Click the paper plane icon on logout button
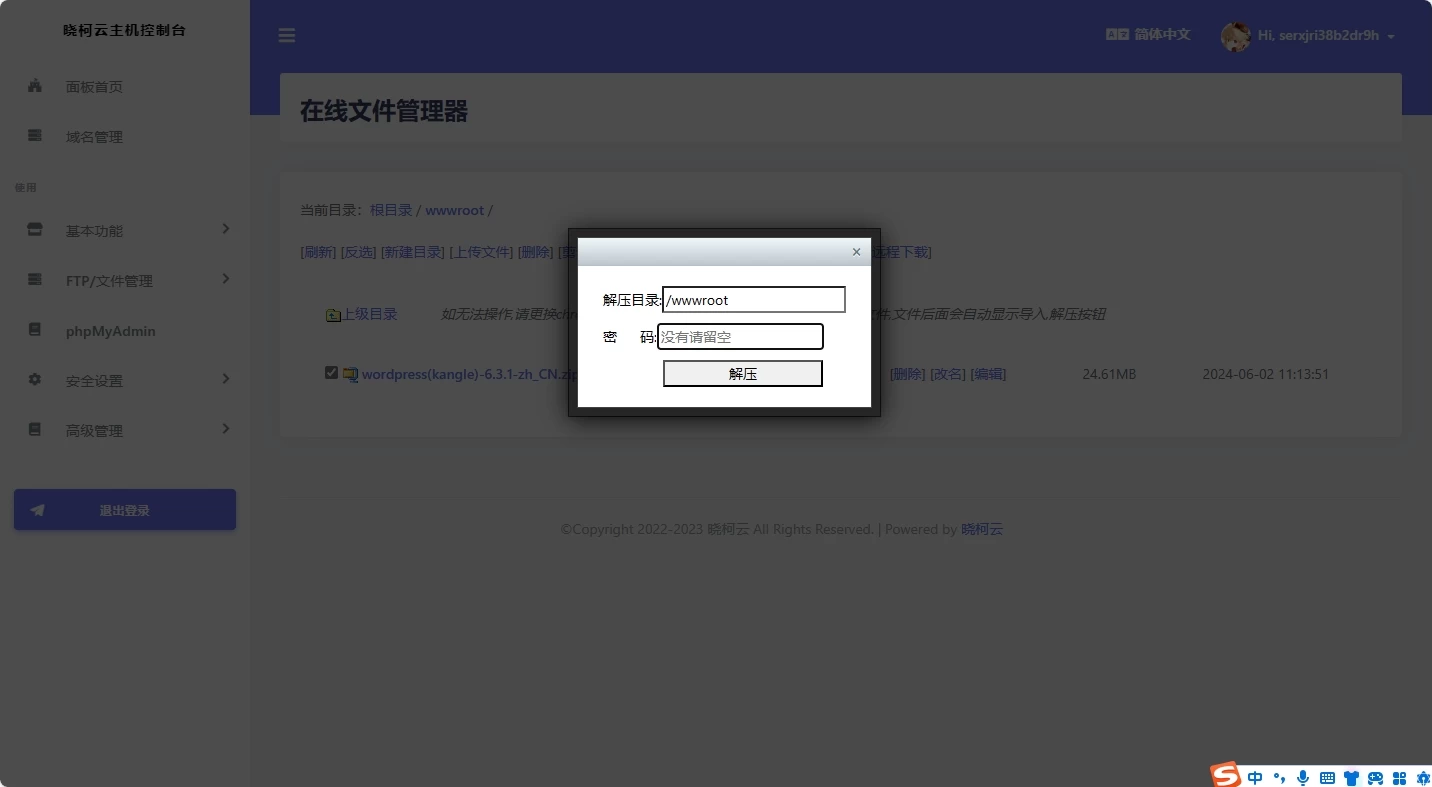Image resolution: width=1432 pixels, height=787 pixels. (x=38, y=510)
